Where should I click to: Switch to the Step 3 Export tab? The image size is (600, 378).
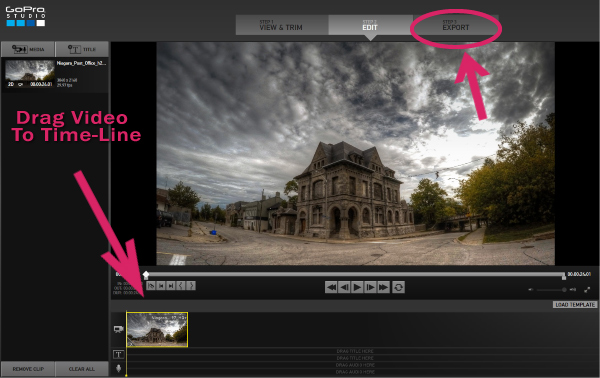455,25
